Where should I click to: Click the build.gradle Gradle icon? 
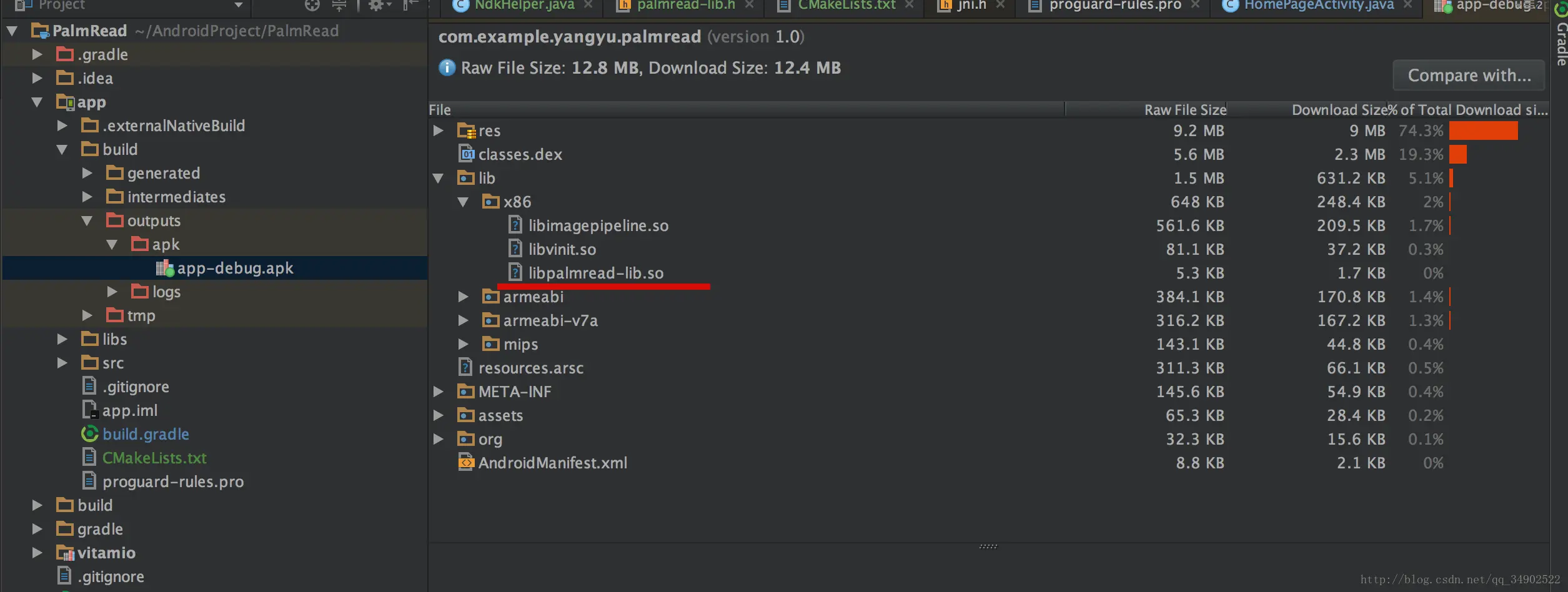90,433
